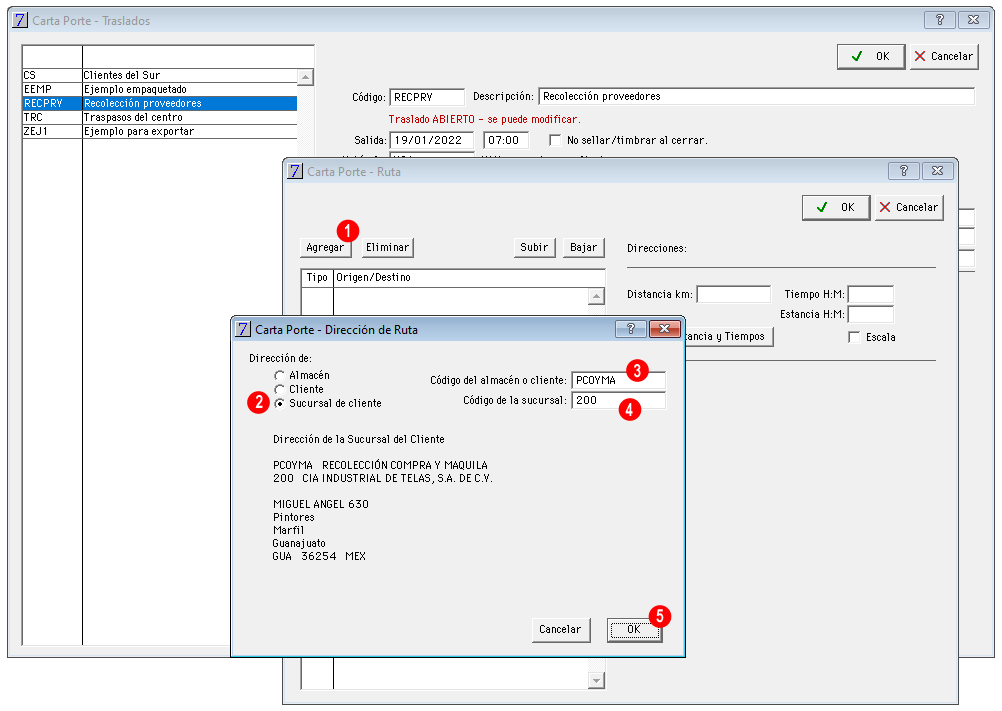
Task: Click the help icon in Carta Porte - Ruta window
Action: [x=904, y=171]
